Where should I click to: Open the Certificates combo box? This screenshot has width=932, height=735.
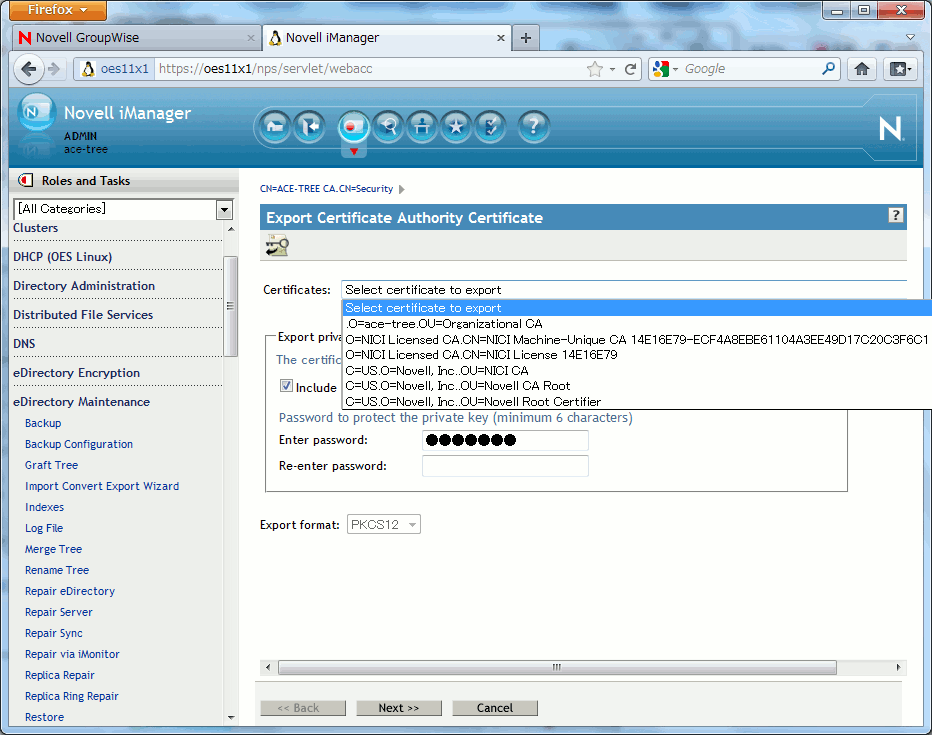click(x=624, y=290)
